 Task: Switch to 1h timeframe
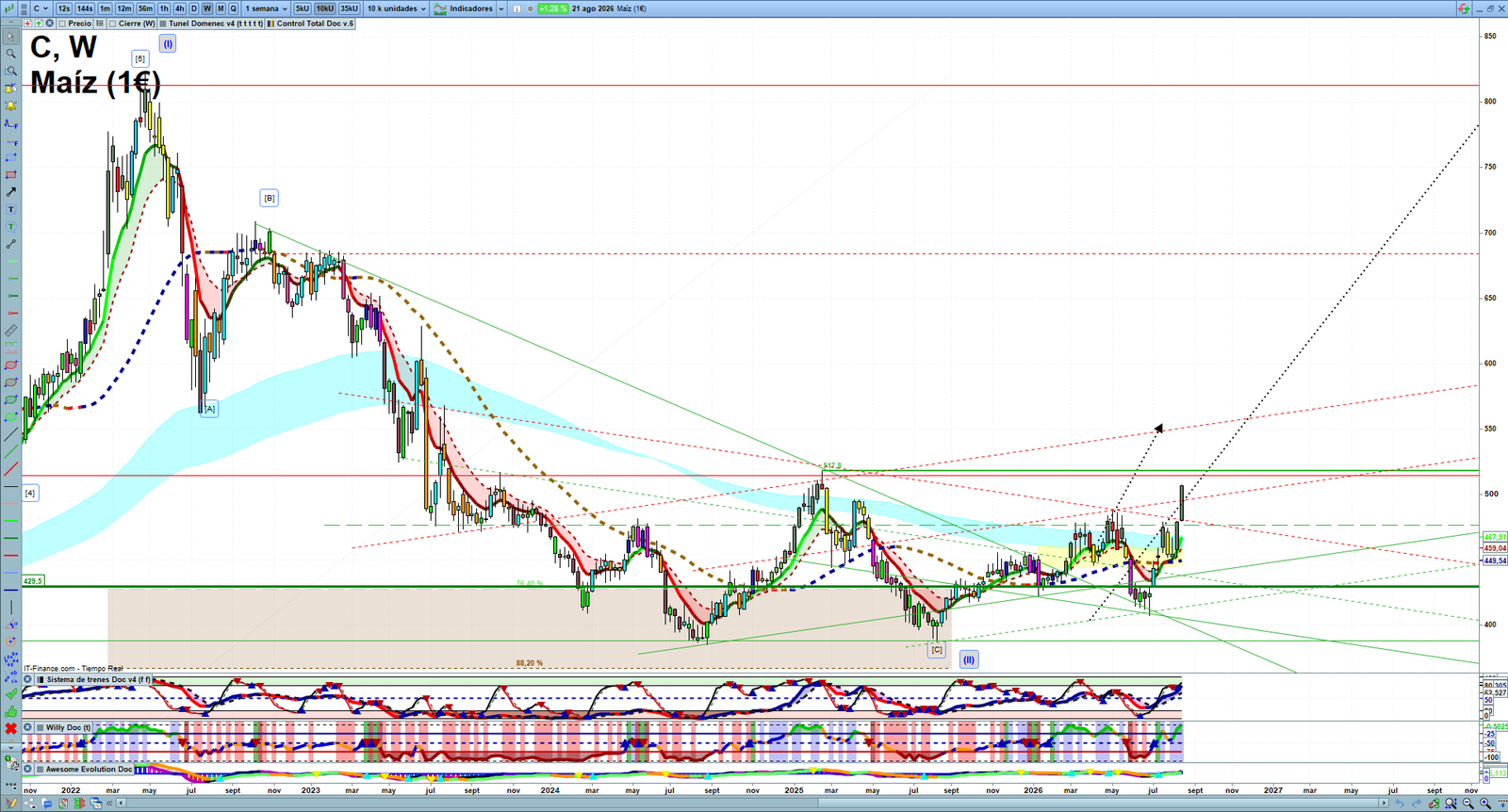click(164, 8)
